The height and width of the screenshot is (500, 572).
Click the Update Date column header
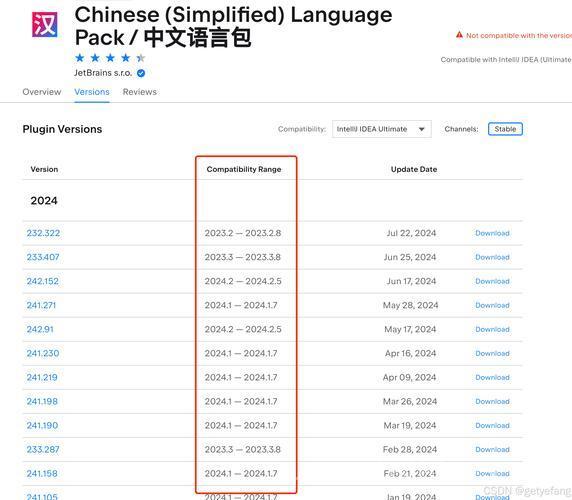pyautogui.click(x=414, y=169)
